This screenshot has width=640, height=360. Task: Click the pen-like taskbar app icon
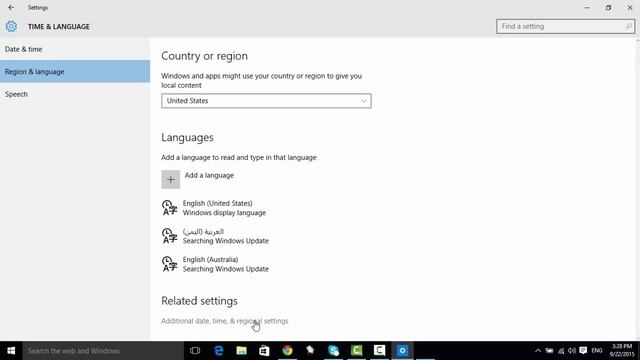pos(310,351)
